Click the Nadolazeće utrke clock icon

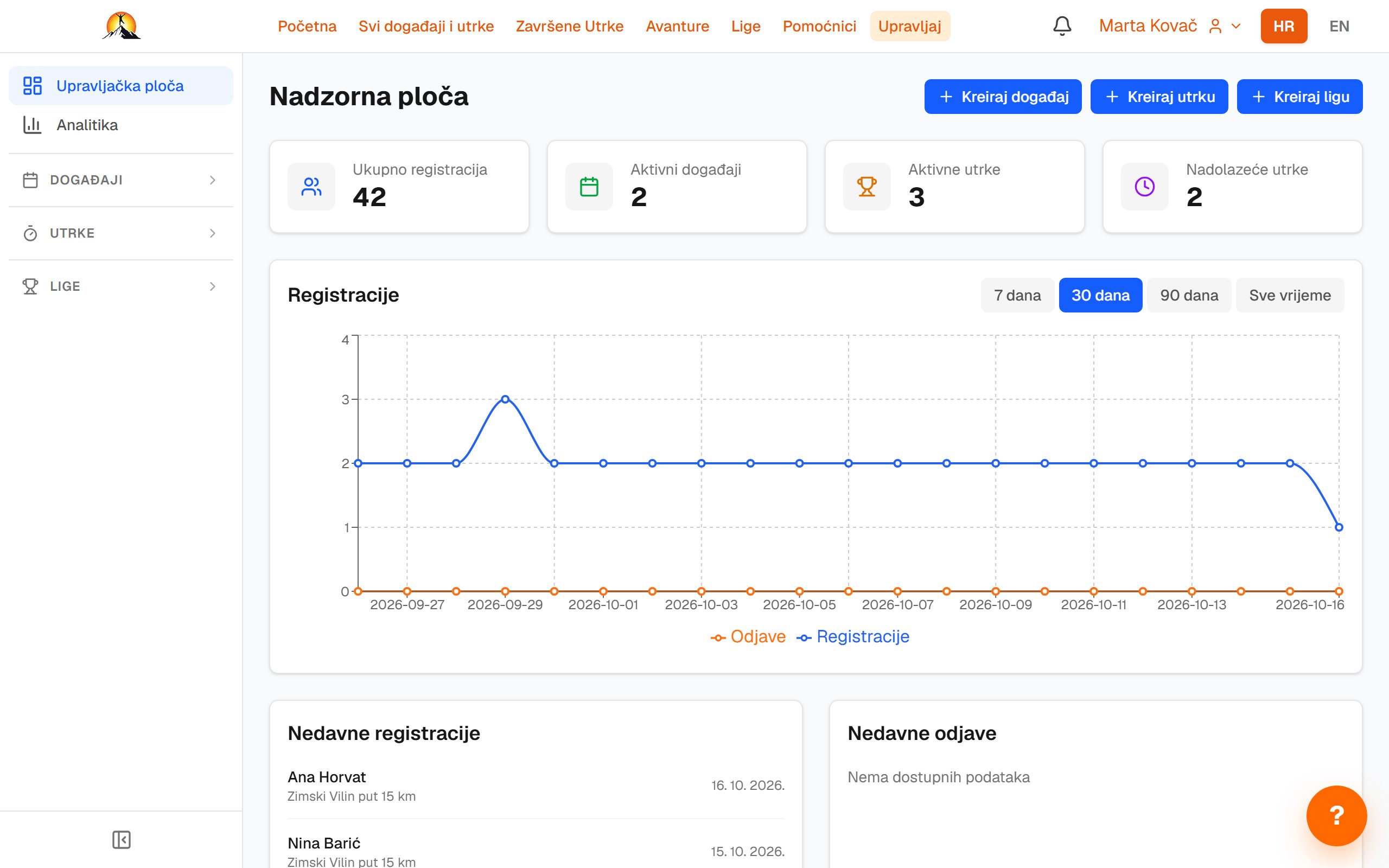[x=1144, y=187]
